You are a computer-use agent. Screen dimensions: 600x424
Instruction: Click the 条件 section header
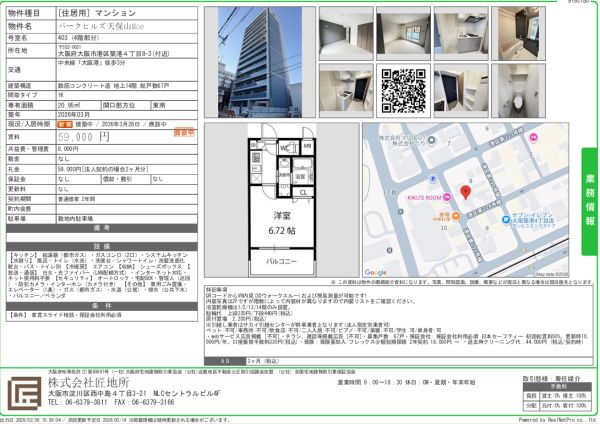[101, 306]
